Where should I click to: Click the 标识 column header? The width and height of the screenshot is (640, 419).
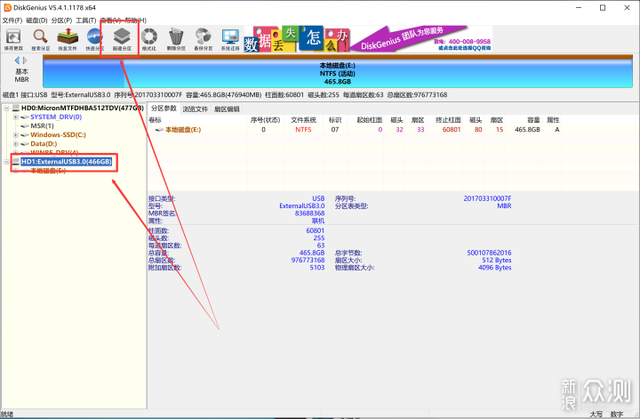335,120
